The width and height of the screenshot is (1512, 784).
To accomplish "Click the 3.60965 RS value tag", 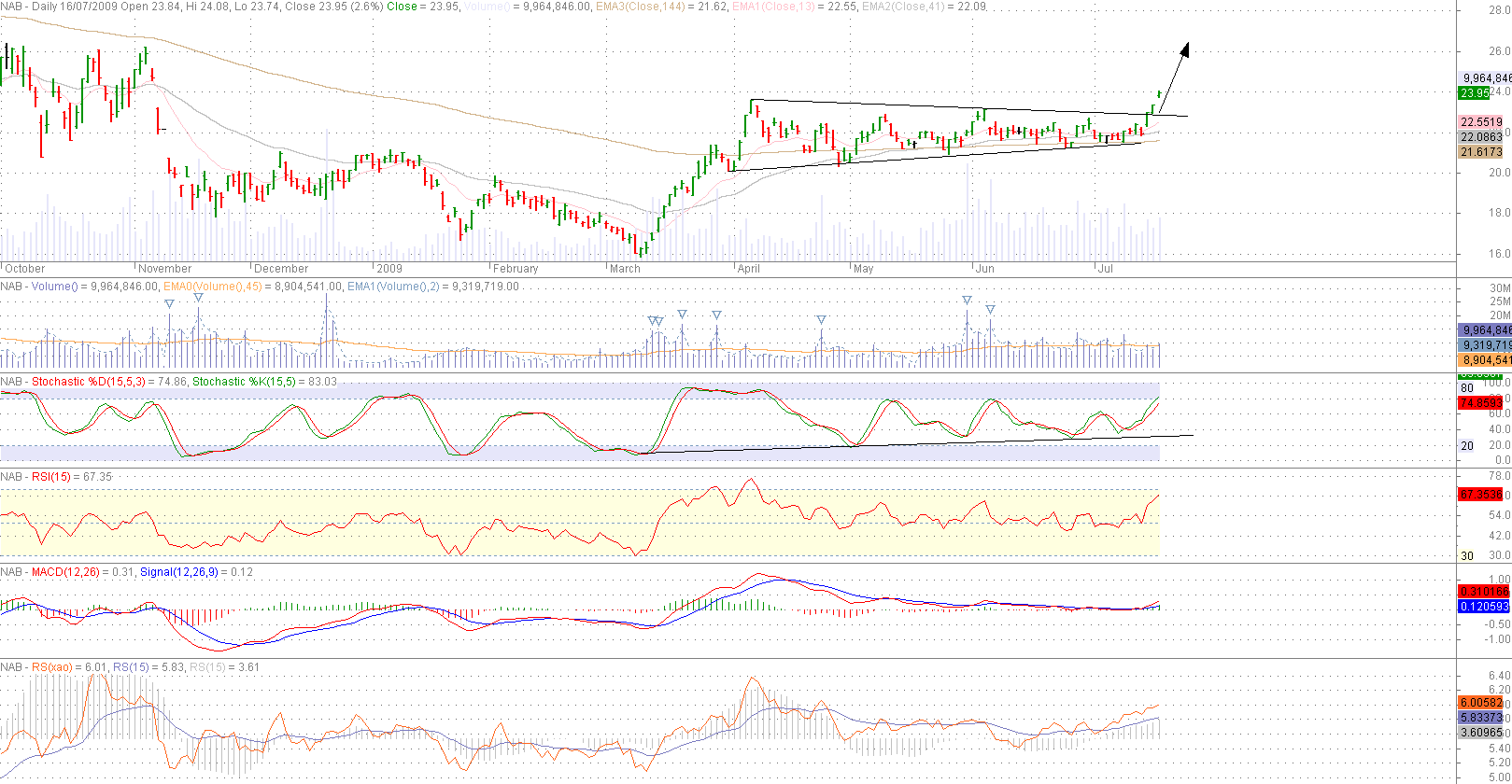I will coord(1480,733).
